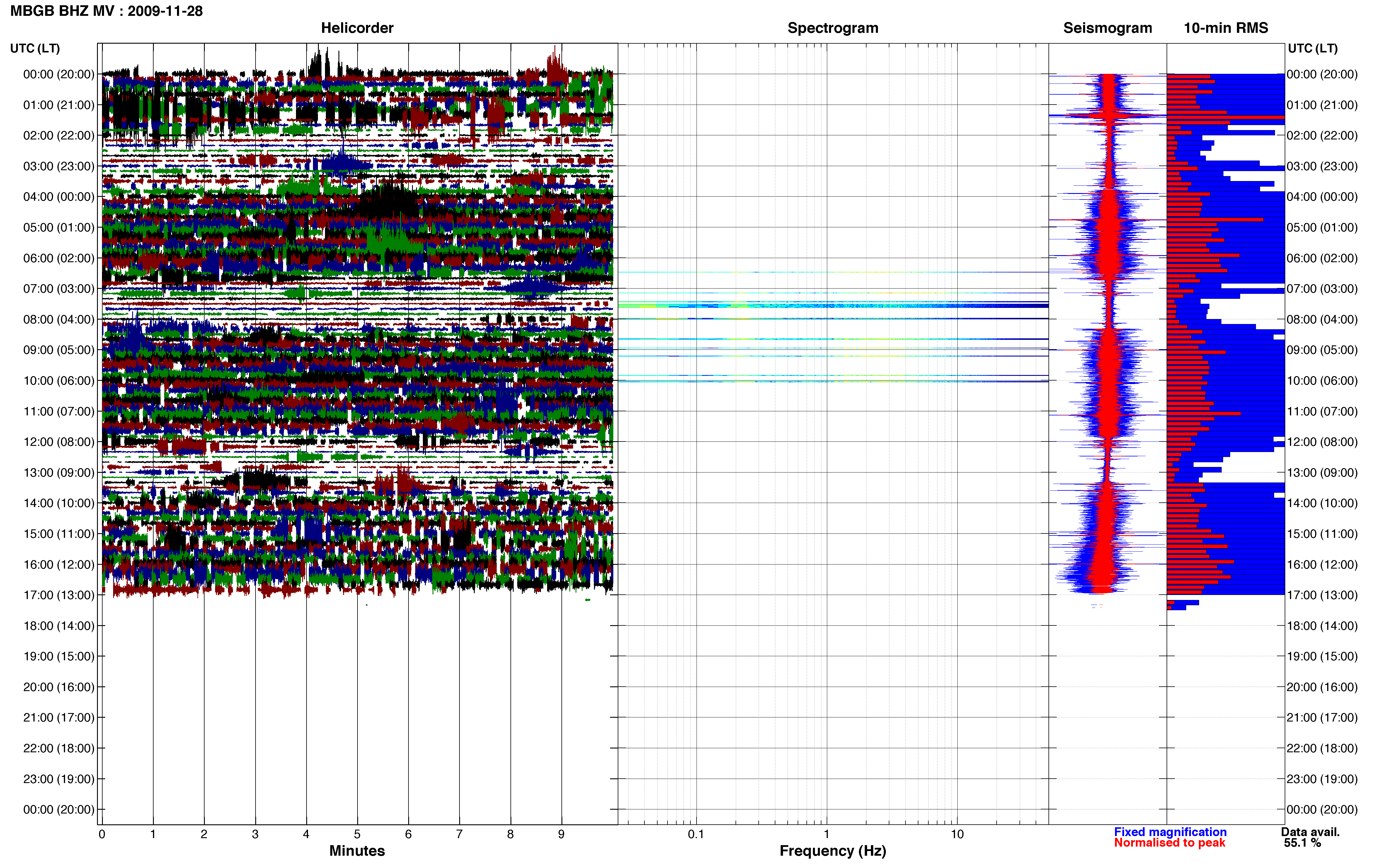Image resolution: width=1389 pixels, height=868 pixels.
Task: Click the left '22:00 (18:00)' time label
Action: [59, 748]
